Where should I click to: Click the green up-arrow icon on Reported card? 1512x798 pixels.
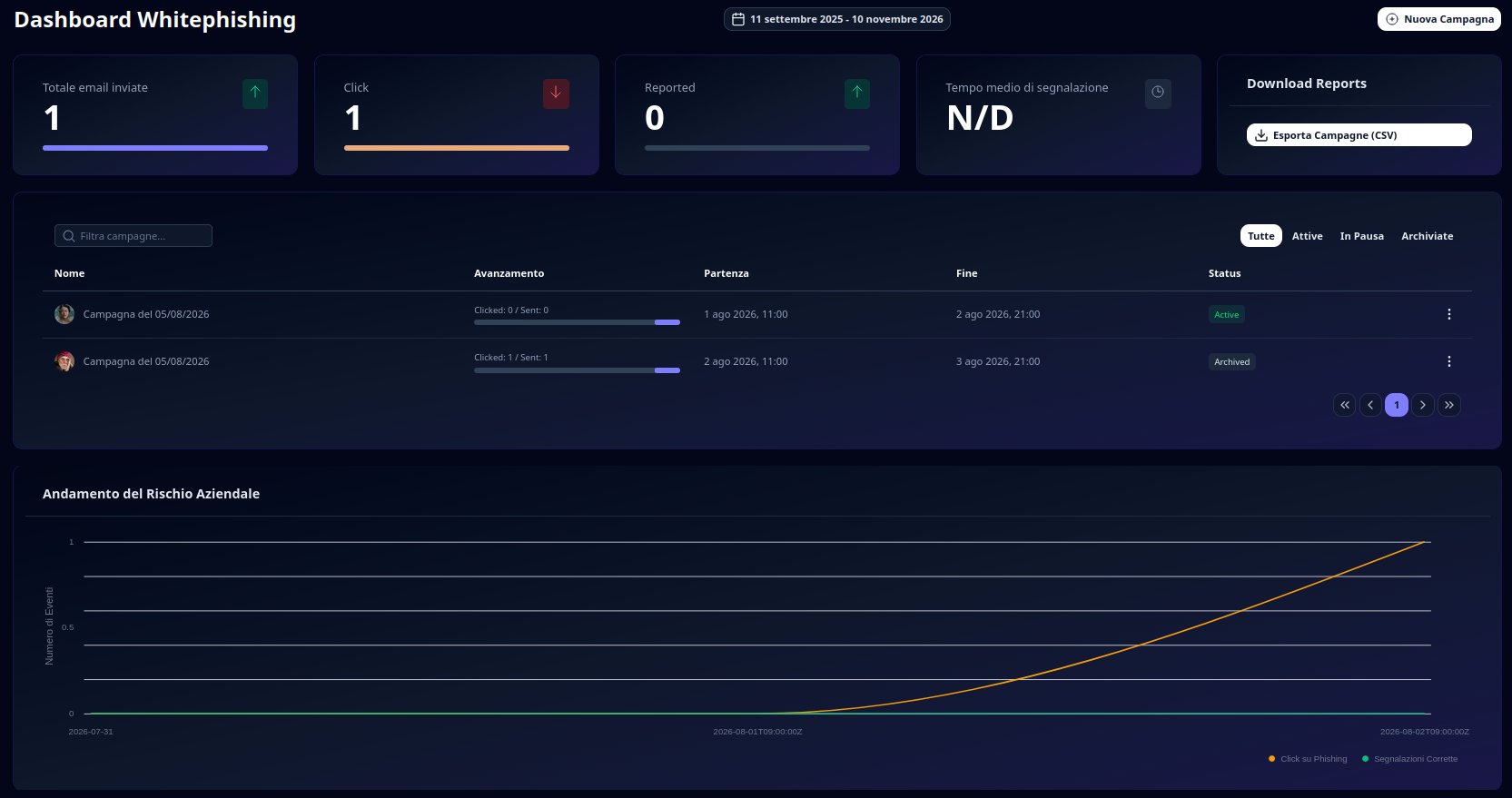click(x=857, y=94)
